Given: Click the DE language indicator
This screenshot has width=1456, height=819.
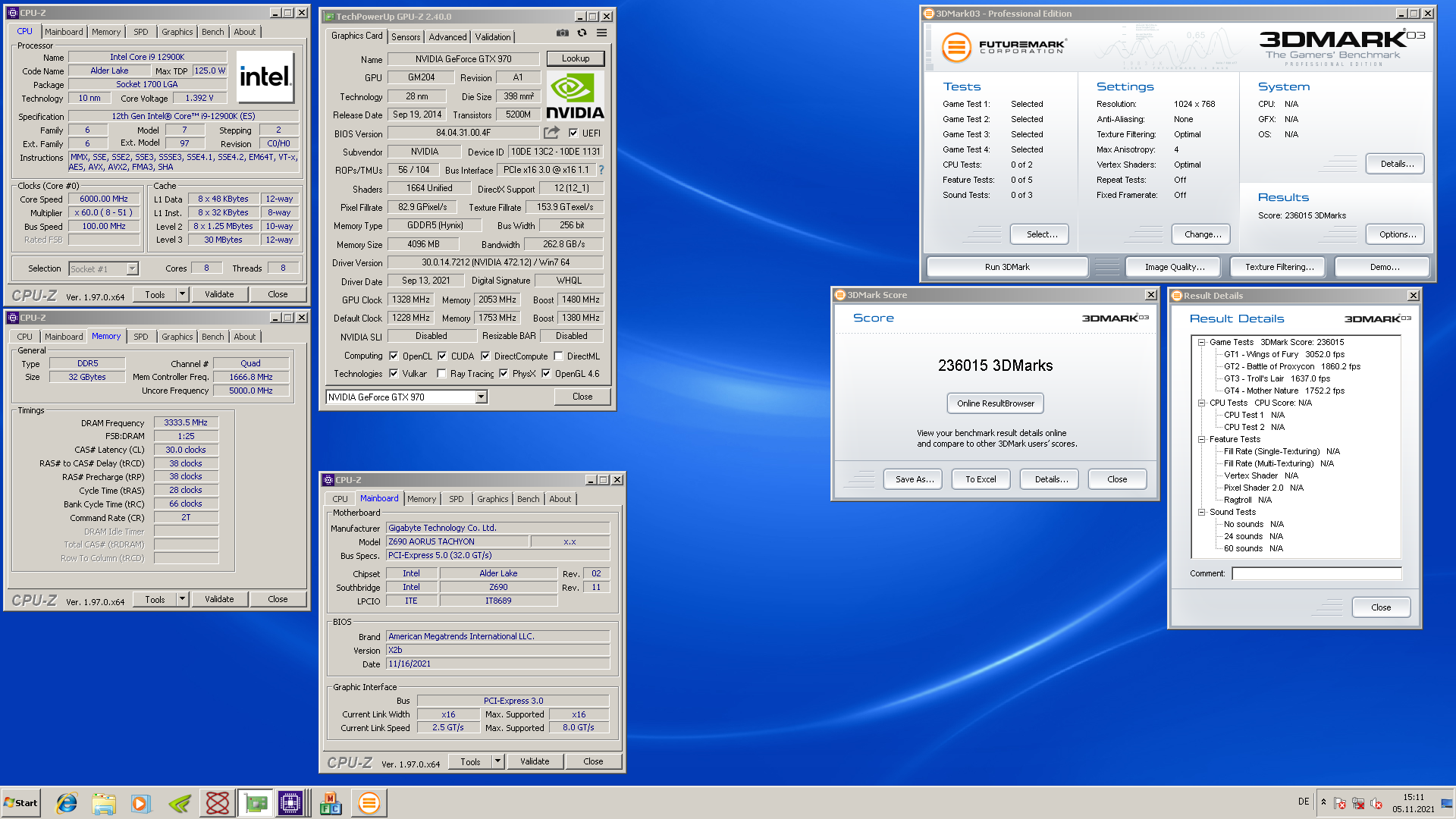Looking at the screenshot, I should (1304, 802).
